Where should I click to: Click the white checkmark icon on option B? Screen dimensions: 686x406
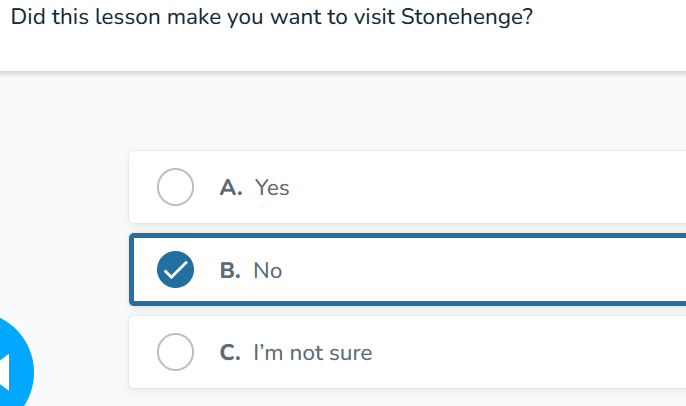click(175, 270)
